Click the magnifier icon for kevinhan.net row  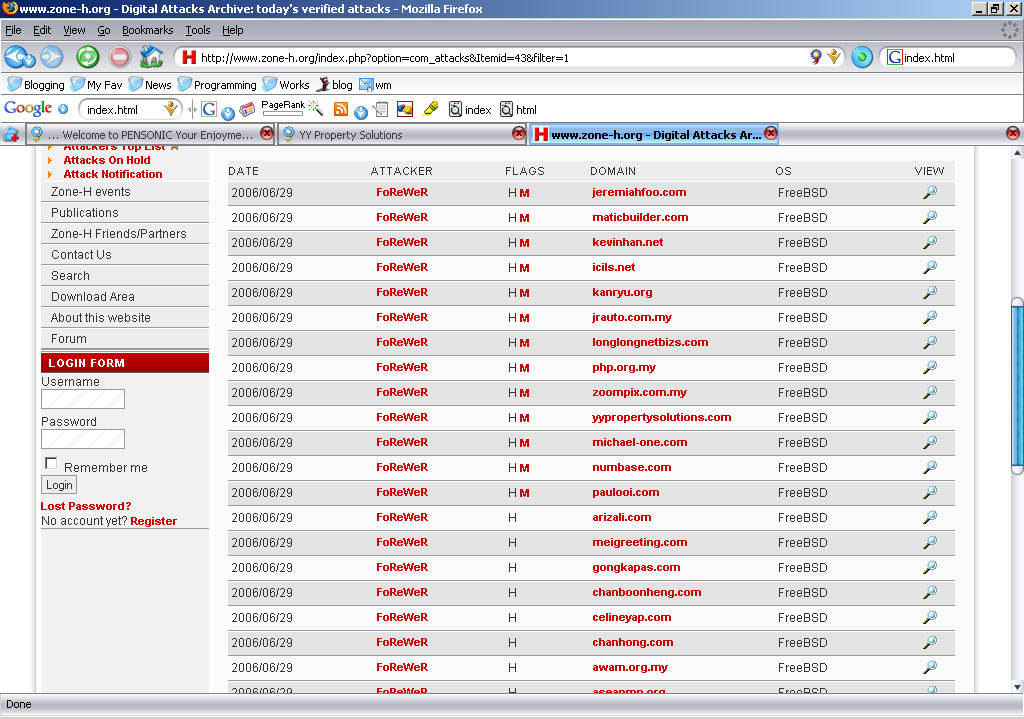point(930,242)
